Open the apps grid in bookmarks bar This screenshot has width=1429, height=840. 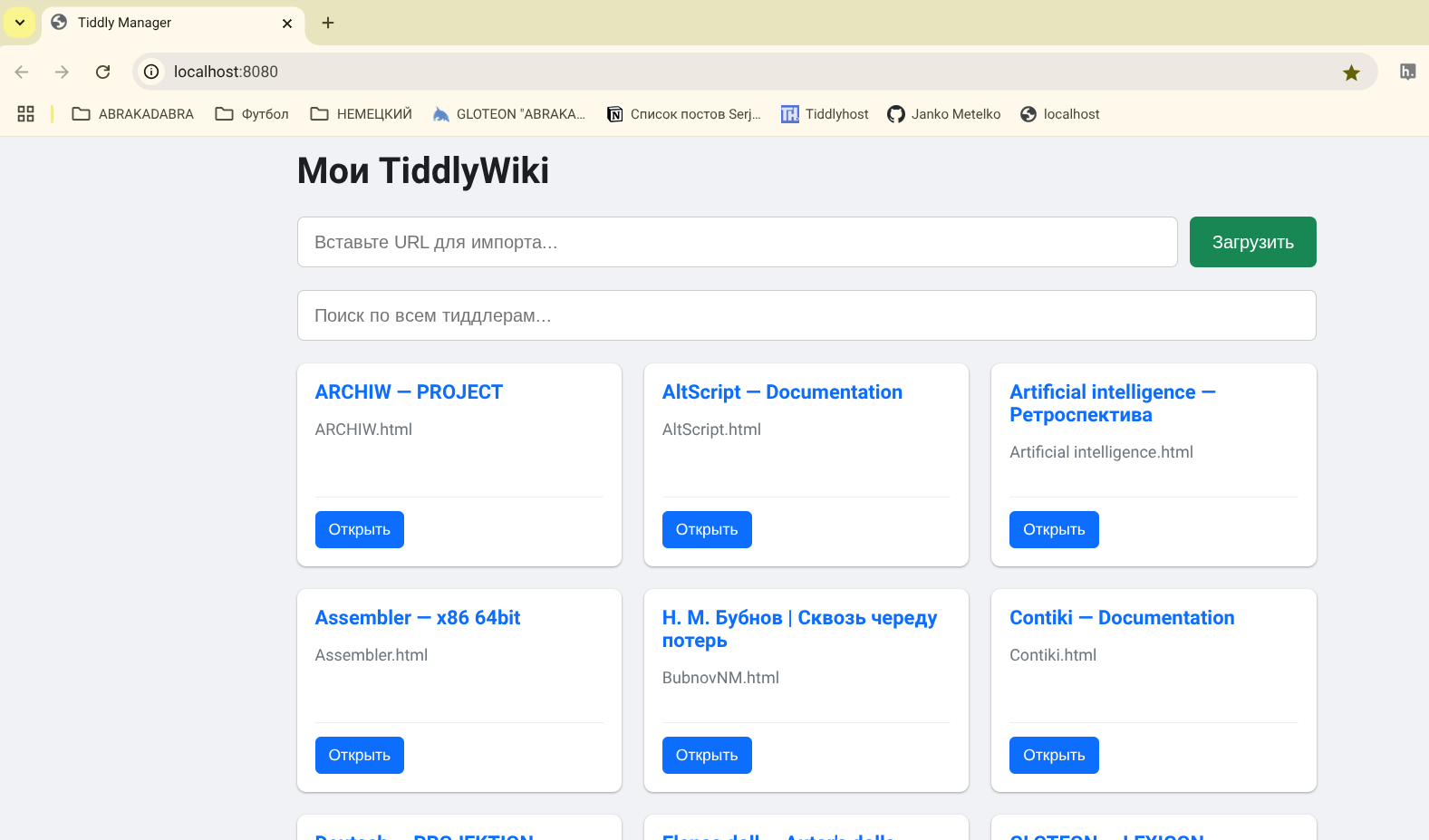point(25,114)
